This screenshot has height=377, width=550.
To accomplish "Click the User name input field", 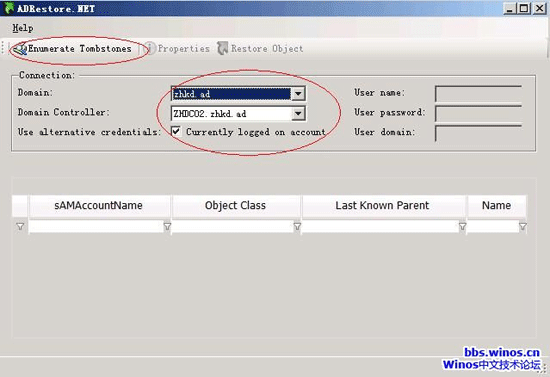I will click(x=478, y=94).
